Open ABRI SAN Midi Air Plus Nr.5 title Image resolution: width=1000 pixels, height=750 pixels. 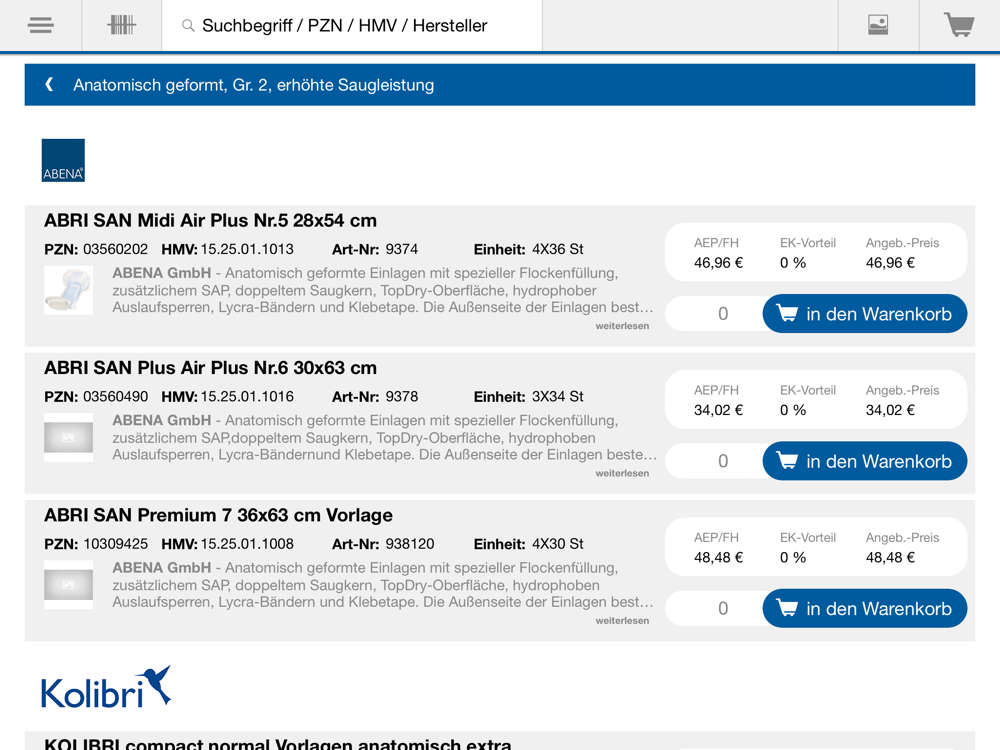(210, 221)
